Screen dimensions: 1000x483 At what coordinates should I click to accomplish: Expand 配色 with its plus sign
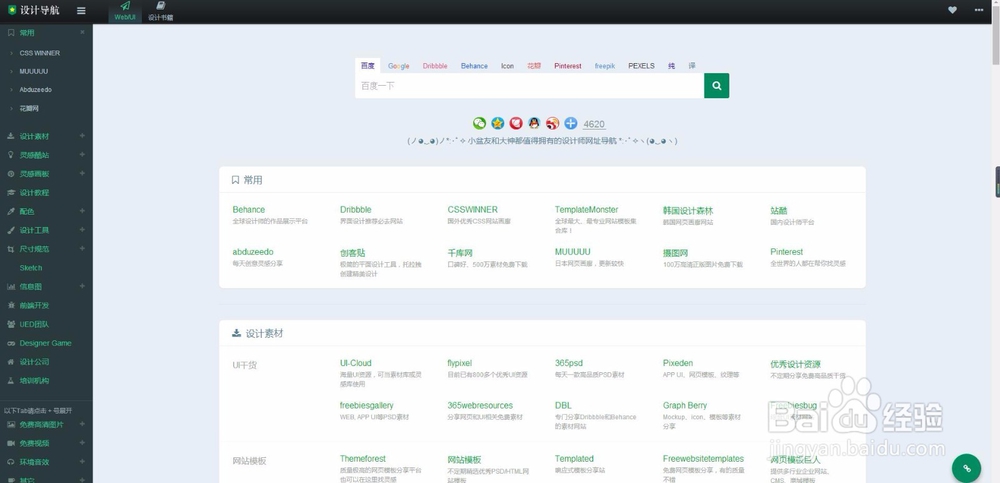point(82,211)
